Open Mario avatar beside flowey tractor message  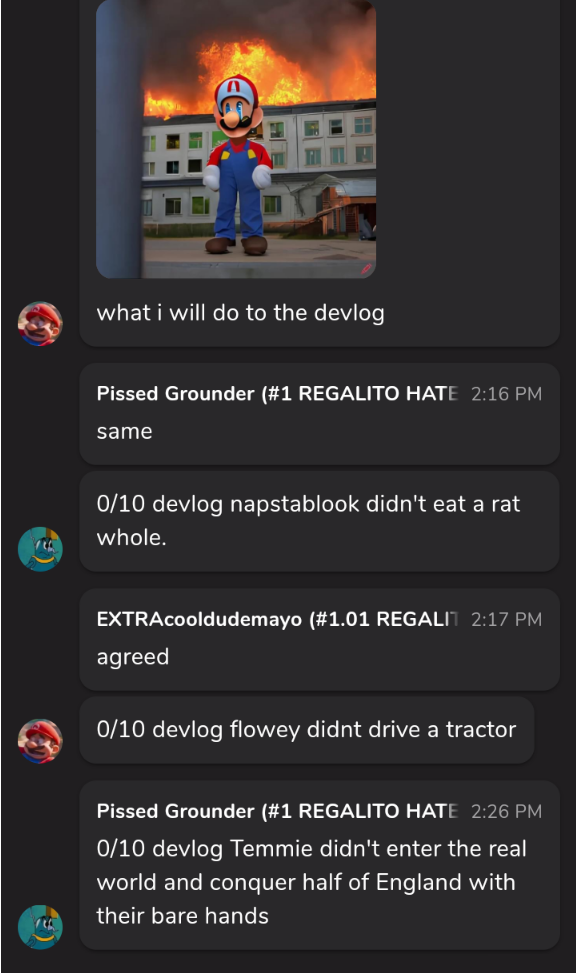click(x=40, y=741)
